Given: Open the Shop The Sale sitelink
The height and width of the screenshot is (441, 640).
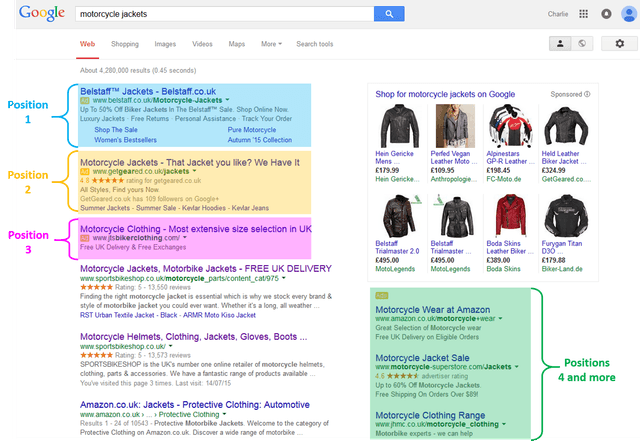Looking at the screenshot, I should [116, 130].
